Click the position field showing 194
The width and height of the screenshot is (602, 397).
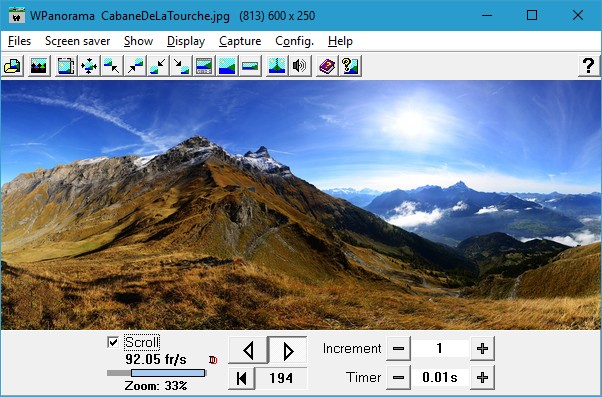[x=281, y=378]
